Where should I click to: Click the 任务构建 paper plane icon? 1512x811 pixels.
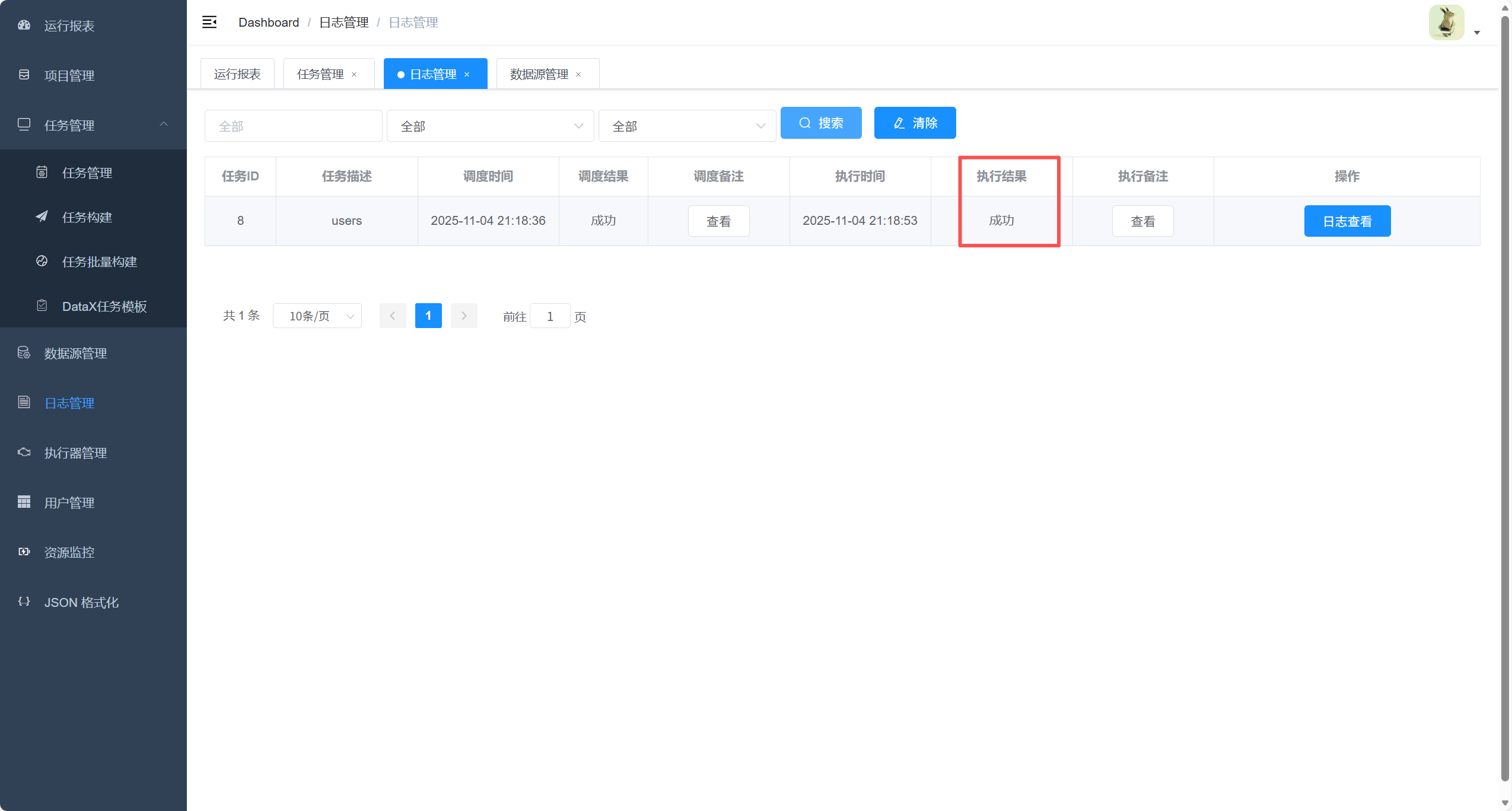click(42, 217)
